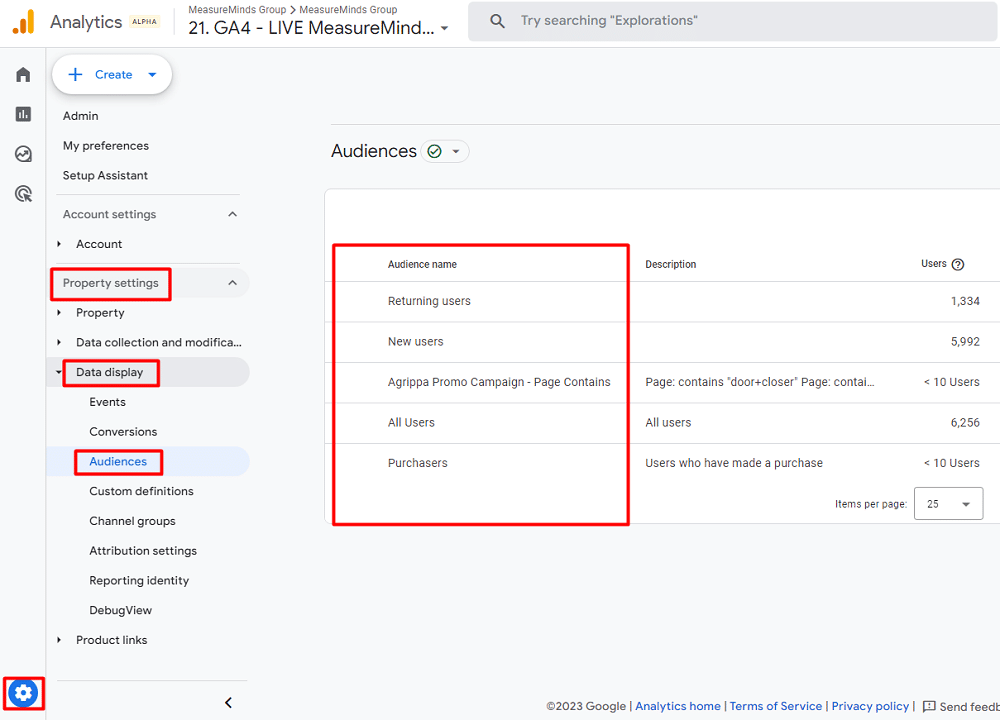Open the property selector dropdown

pyautogui.click(x=318, y=28)
